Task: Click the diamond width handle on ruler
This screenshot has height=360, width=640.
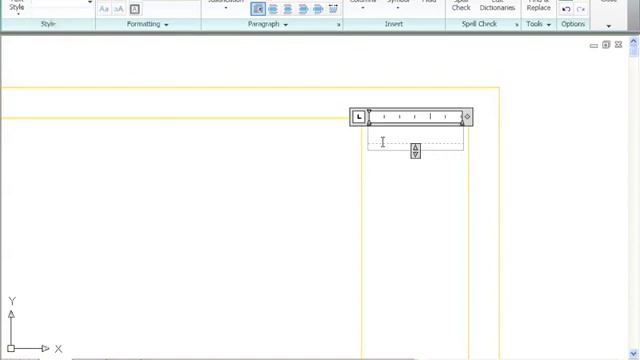Action: (x=467, y=117)
